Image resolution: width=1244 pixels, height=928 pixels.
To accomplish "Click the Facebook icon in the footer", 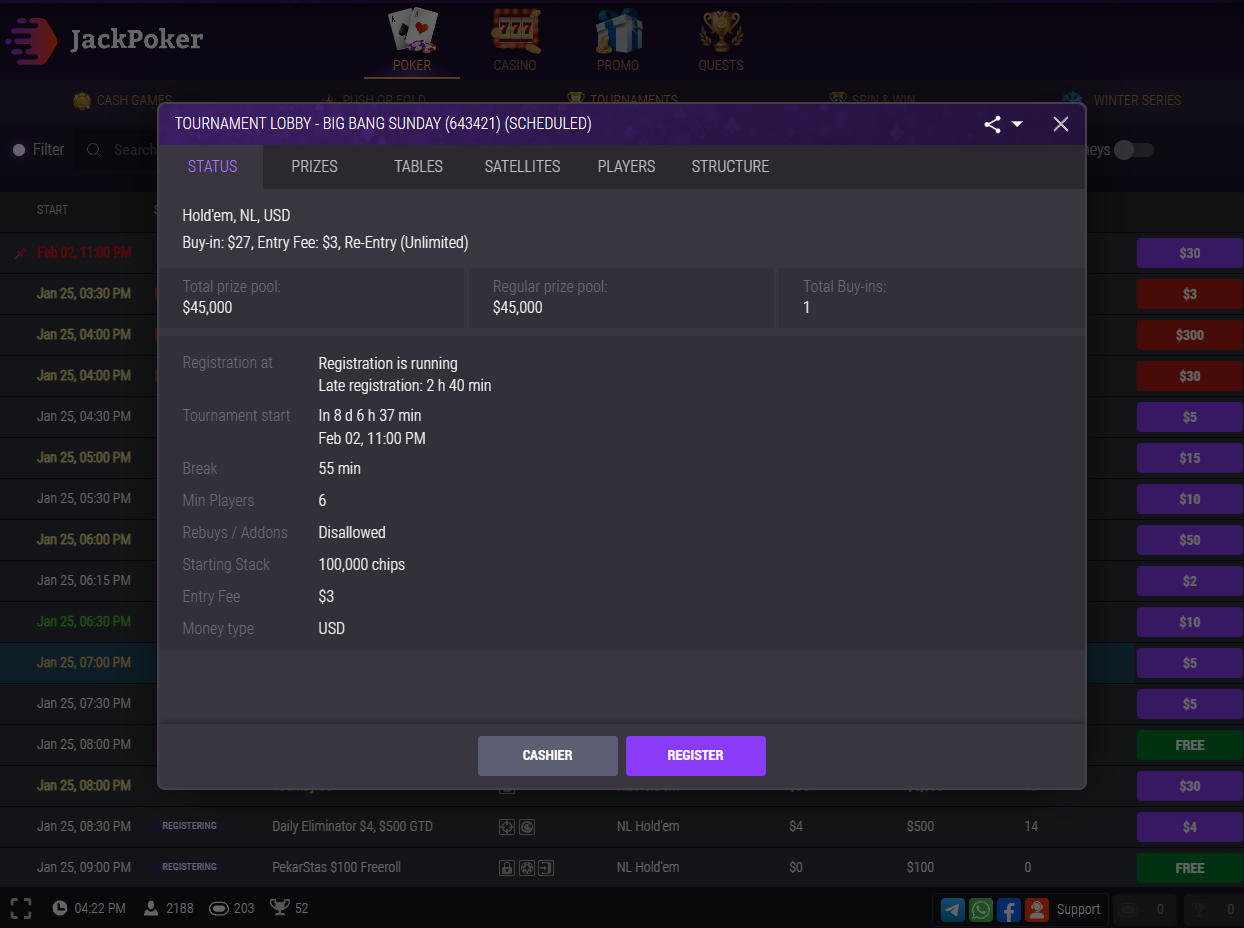I will [x=1009, y=909].
